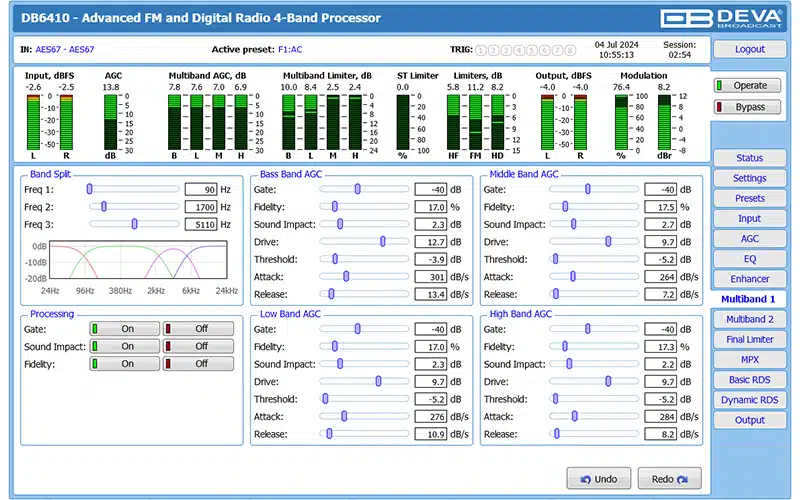Open the Output page
Screen dimensions: 800x500
coord(749,420)
